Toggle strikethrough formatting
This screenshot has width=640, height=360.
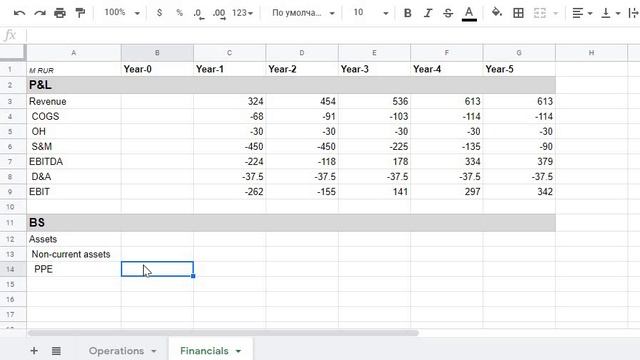[448, 13]
